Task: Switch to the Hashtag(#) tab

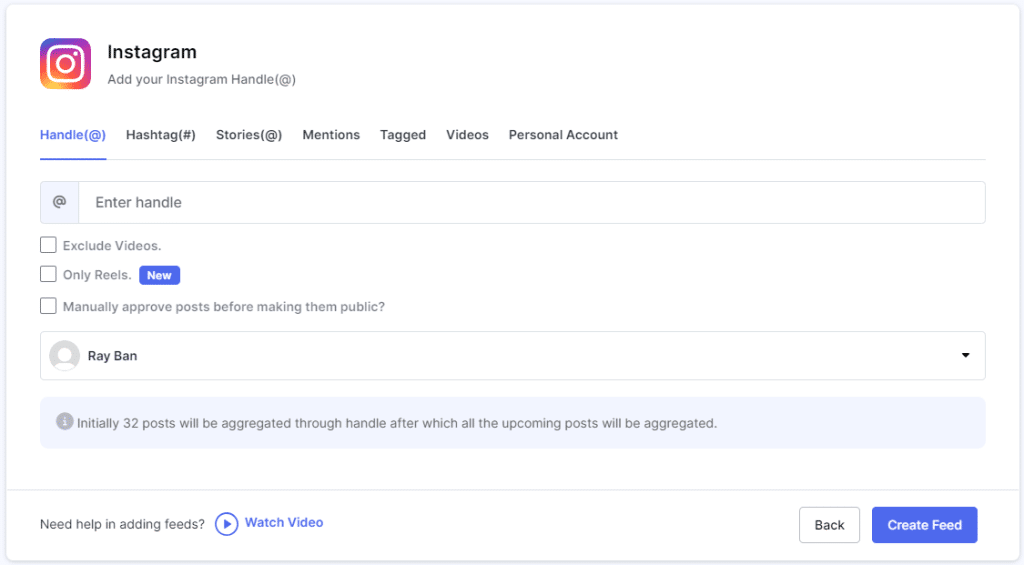Action: tap(160, 135)
